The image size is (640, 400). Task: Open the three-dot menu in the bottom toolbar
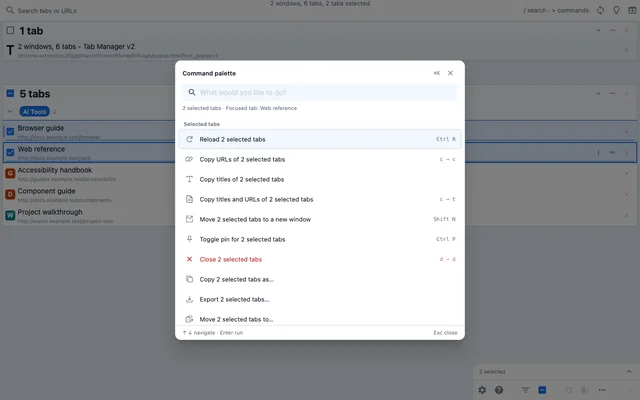click(602, 390)
